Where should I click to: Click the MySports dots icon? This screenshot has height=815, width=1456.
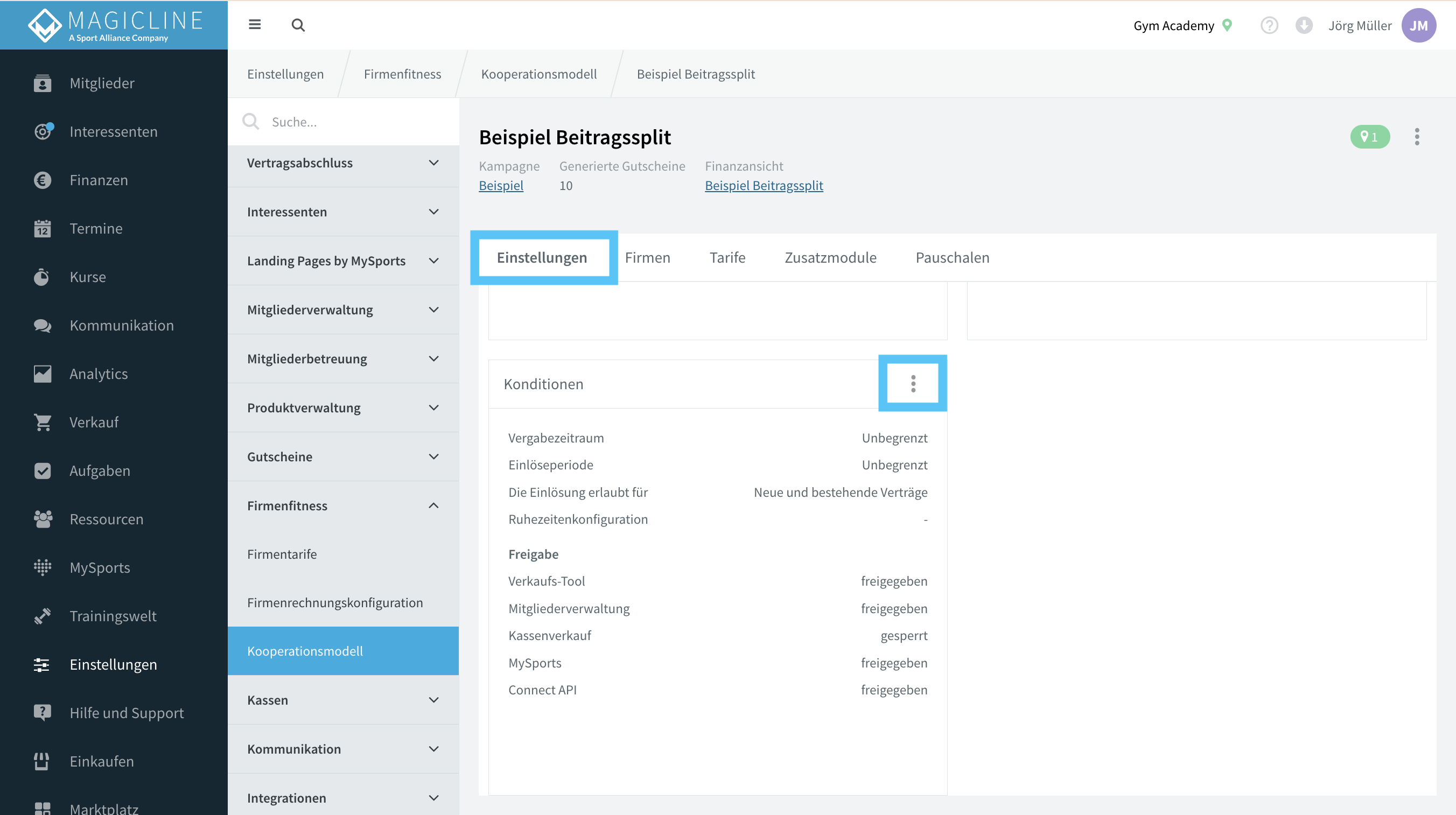pyautogui.click(x=43, y=567)
